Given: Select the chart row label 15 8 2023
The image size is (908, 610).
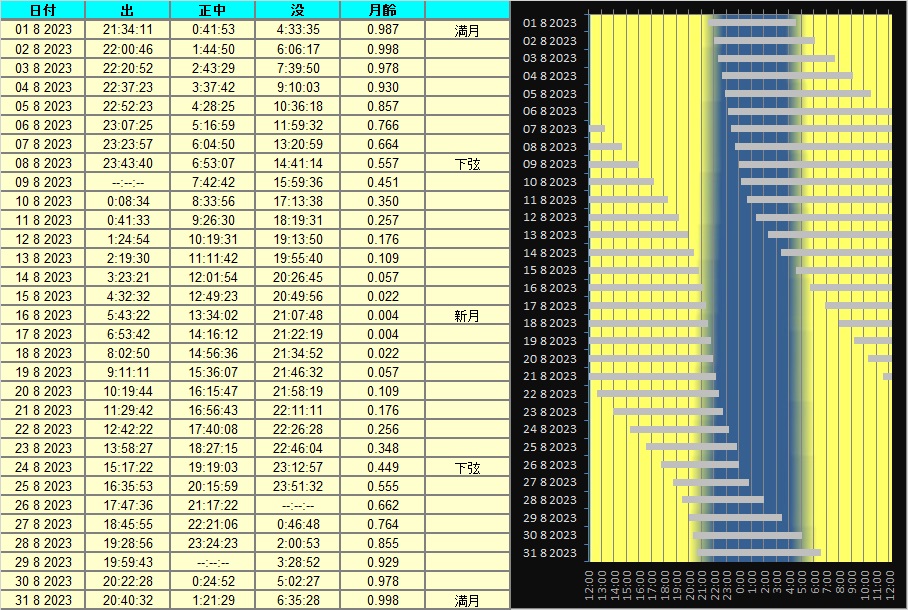Looking at the screenshot, I should 550,270.
